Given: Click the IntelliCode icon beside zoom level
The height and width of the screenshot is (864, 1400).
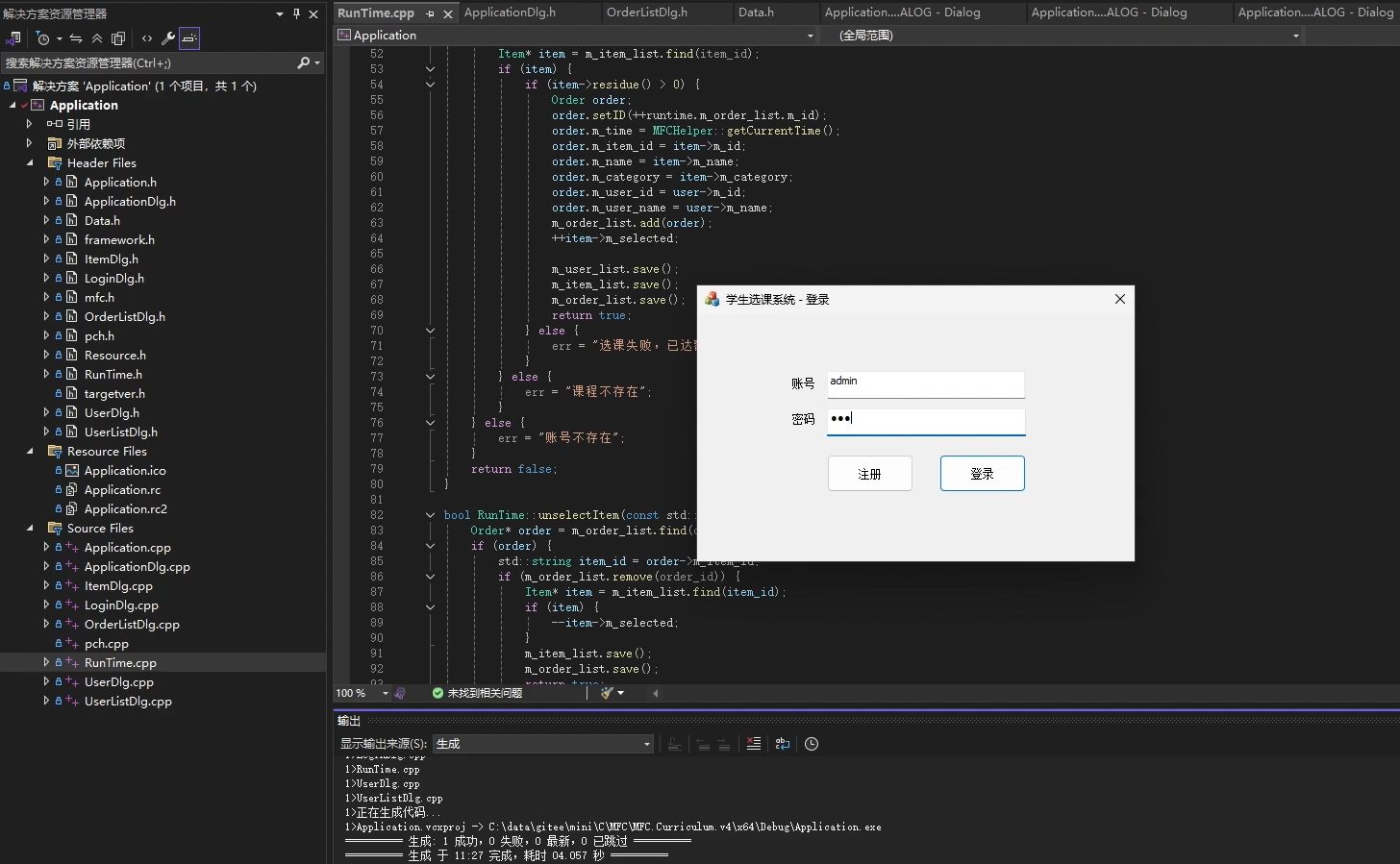Looking at the screenshot, I should (x=401, y=693).
